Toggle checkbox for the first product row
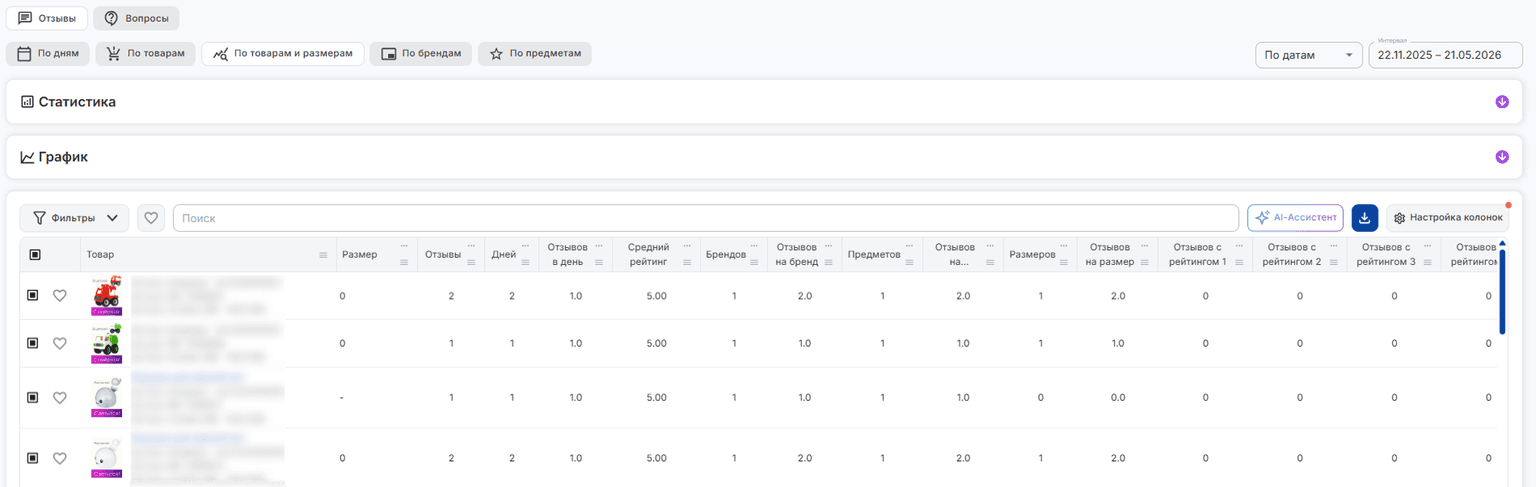 [33, 296]
